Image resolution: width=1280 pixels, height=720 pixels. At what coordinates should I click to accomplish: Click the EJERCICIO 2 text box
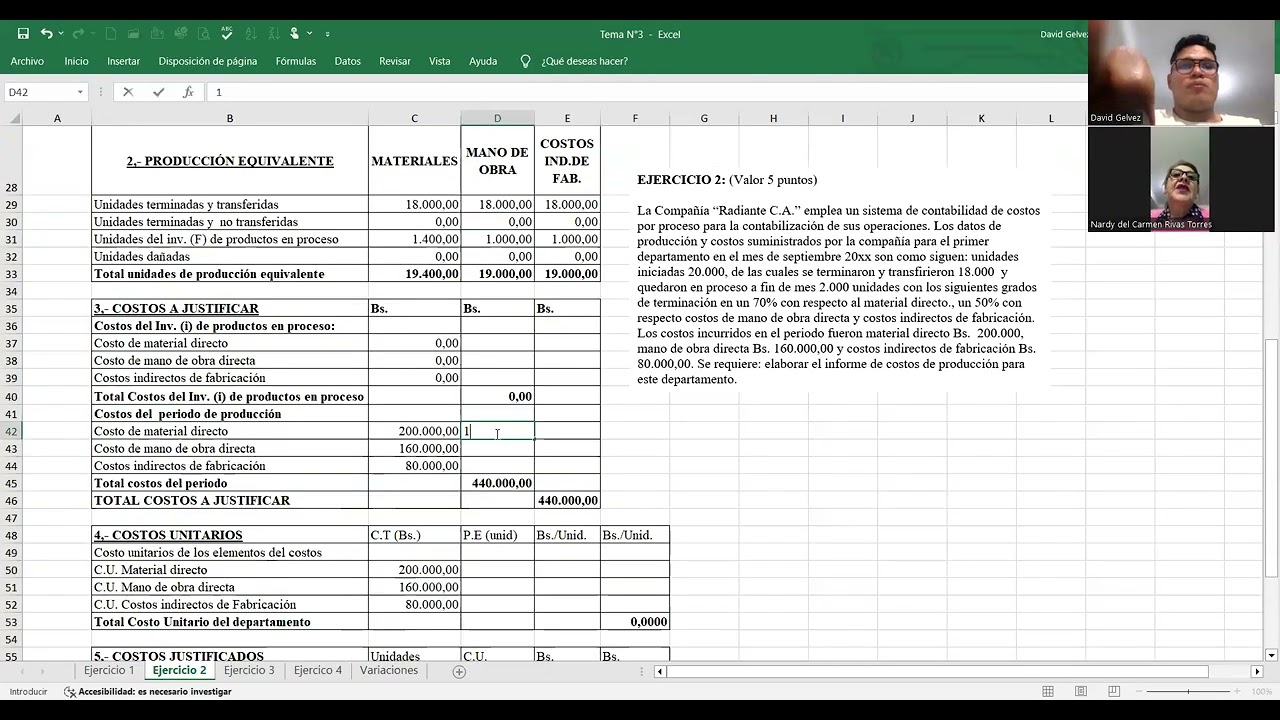pyautogui.click(x=840, y=280)
